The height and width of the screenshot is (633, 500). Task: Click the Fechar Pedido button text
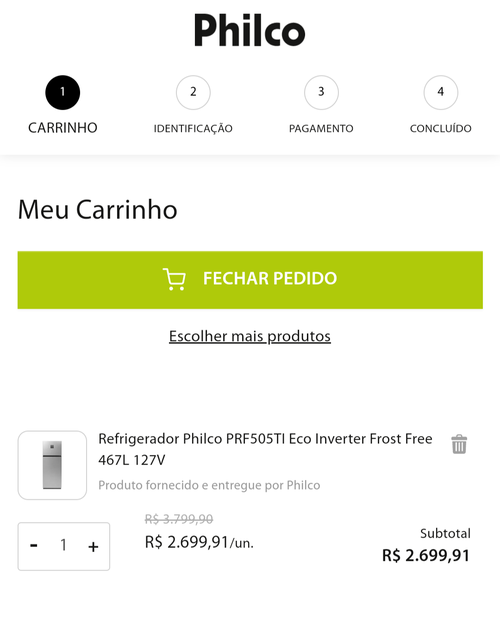click(270, 279)
